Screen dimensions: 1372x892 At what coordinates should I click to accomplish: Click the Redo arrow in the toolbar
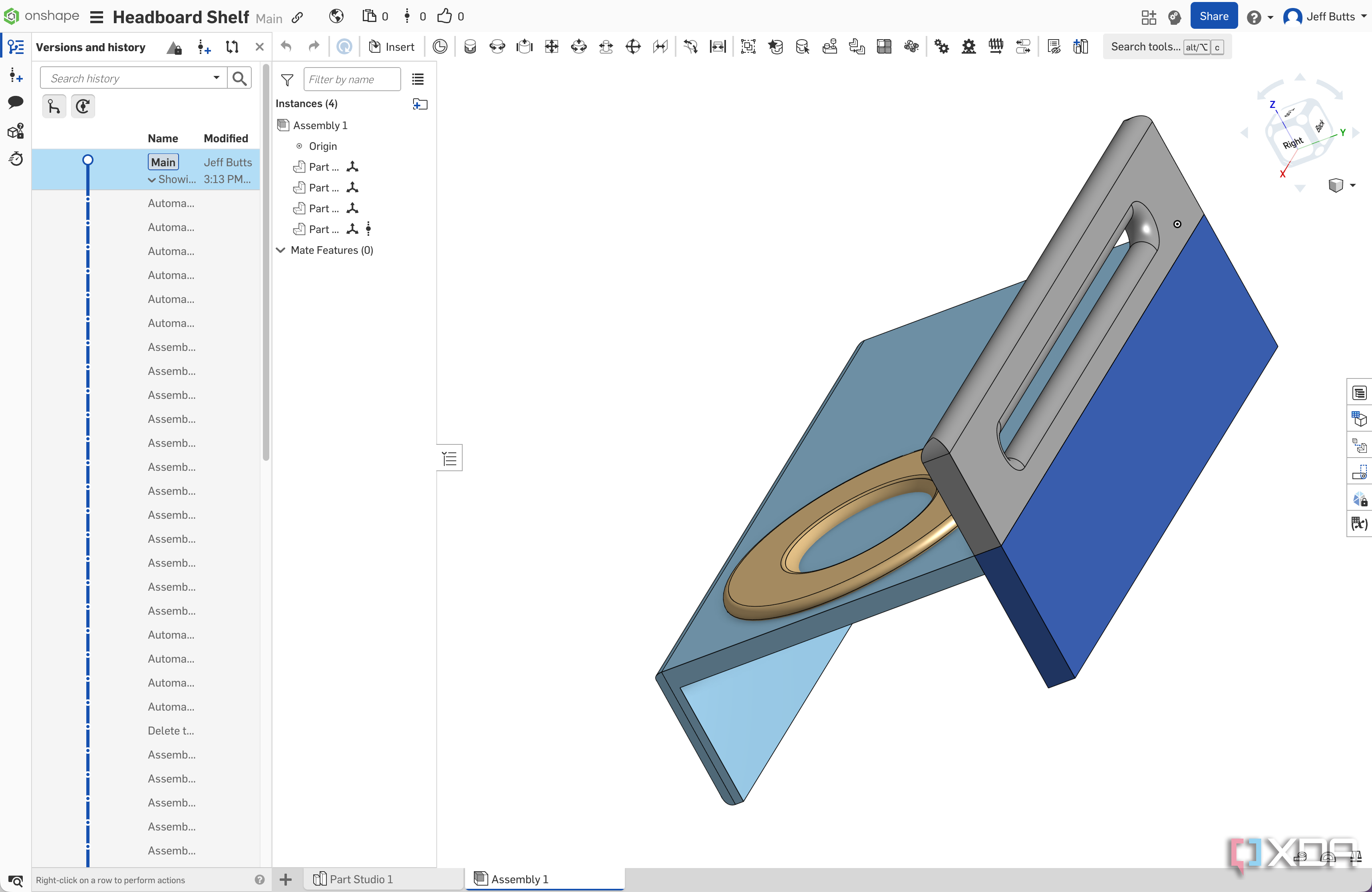(x=314, y=47)
